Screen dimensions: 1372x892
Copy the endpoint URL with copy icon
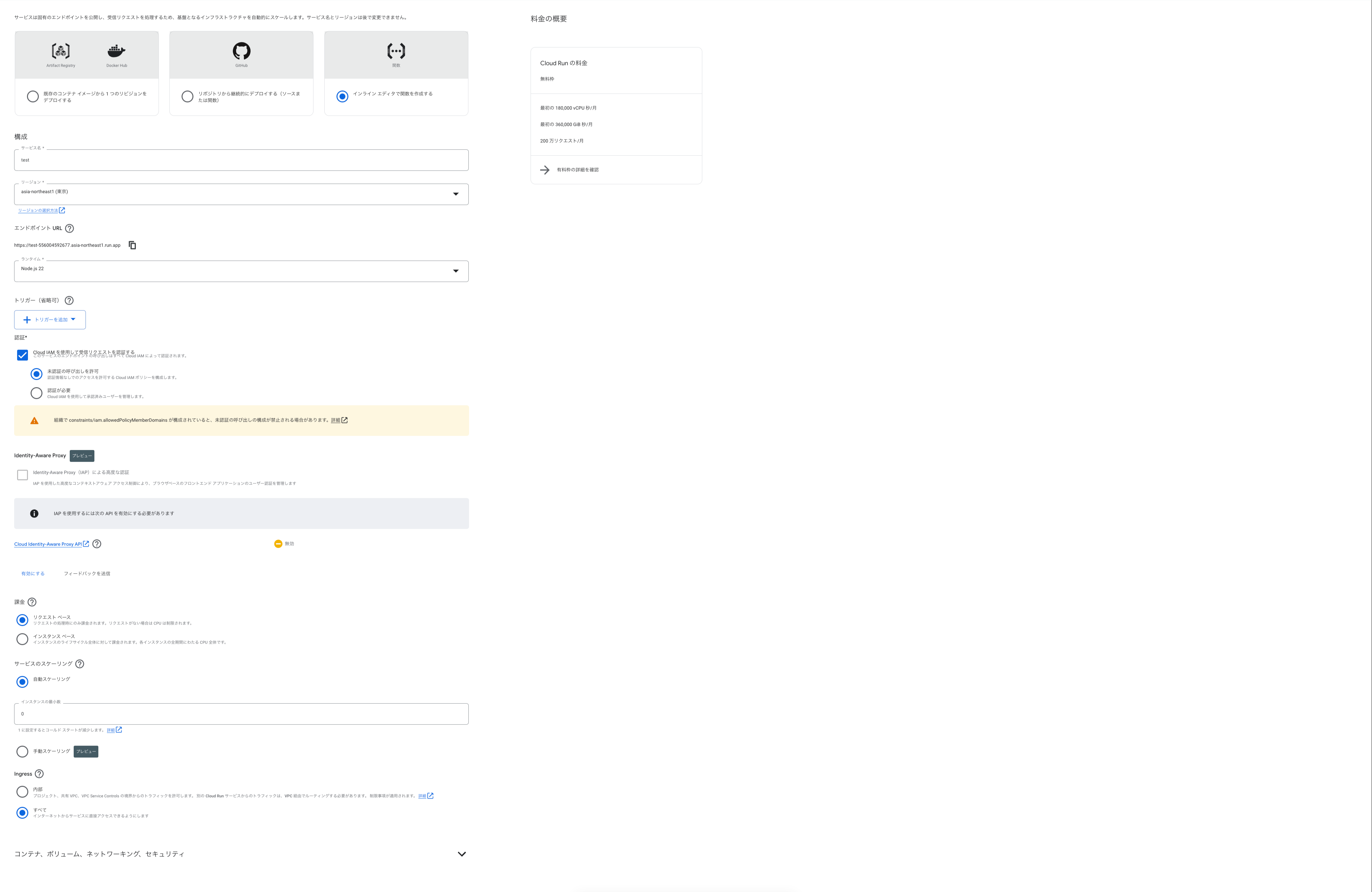click(132, 245)
